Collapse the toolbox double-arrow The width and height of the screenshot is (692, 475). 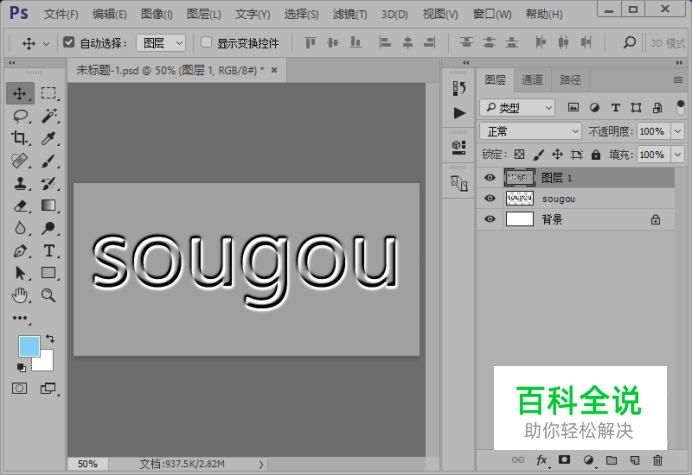click(x=11, y=63)
